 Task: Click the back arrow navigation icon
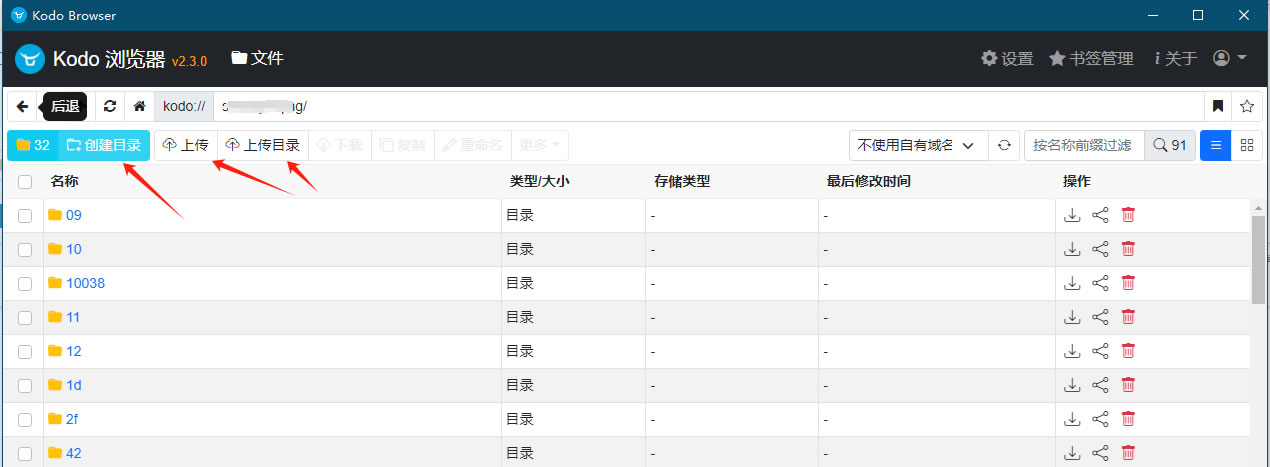(22, 106)
